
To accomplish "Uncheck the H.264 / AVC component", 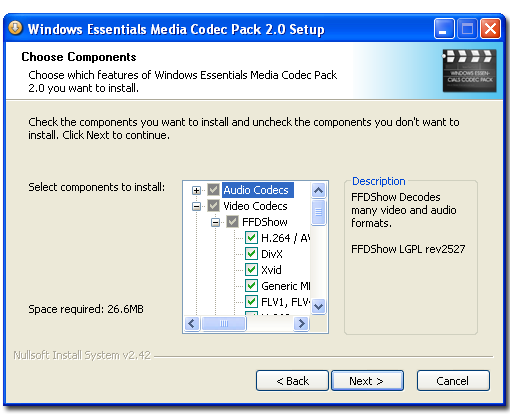I will click(x=251, y=238).
